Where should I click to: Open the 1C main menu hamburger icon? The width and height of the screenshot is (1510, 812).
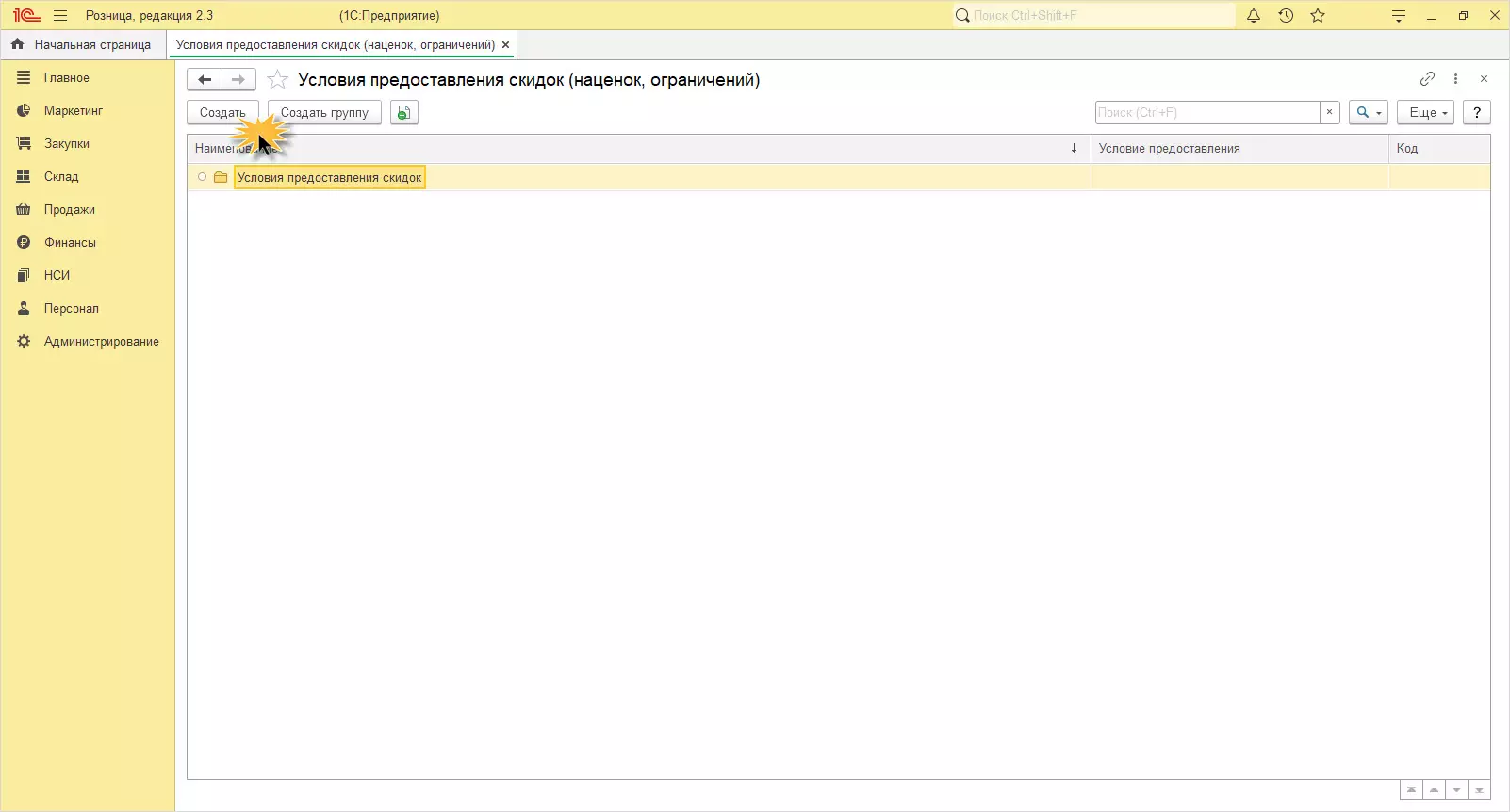(60, 16)
